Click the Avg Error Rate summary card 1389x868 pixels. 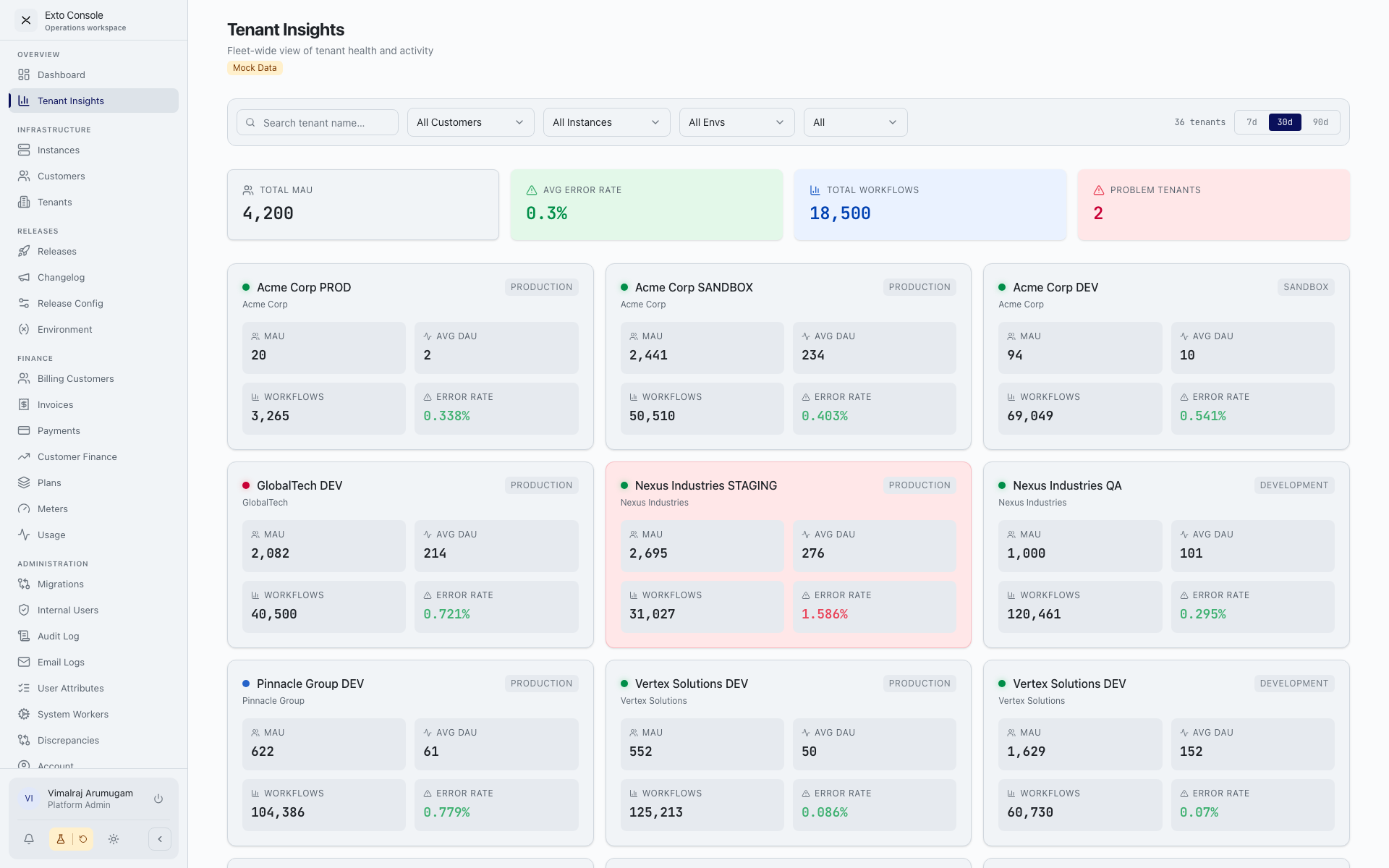[647, 205]
